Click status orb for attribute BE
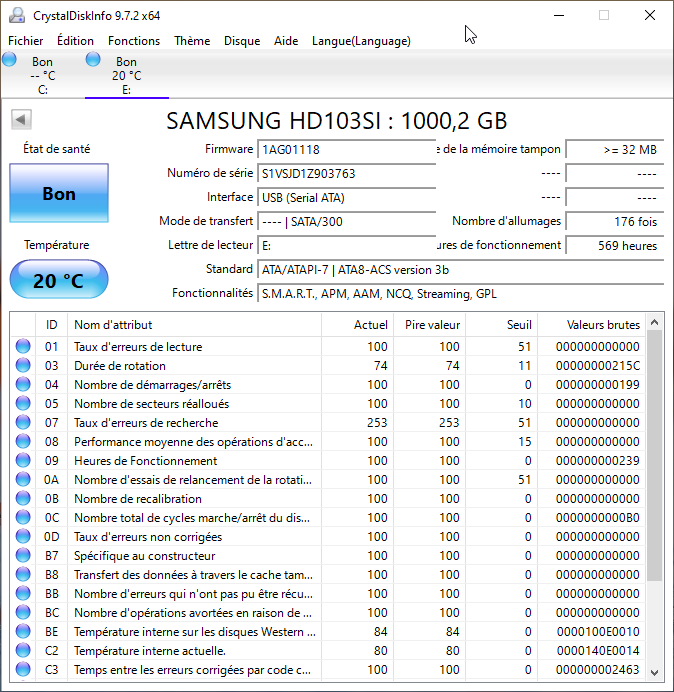 (x=23, y=631)
